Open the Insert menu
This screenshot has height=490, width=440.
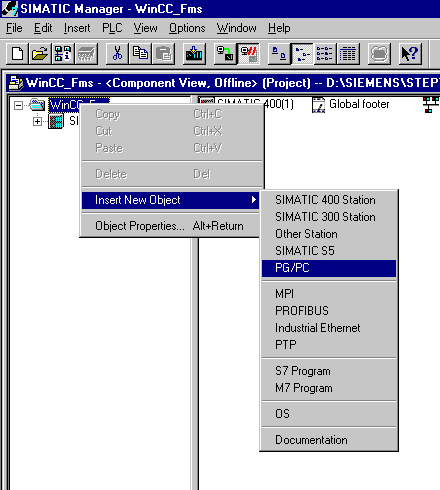pyautogui.click(x=77, y=28)
